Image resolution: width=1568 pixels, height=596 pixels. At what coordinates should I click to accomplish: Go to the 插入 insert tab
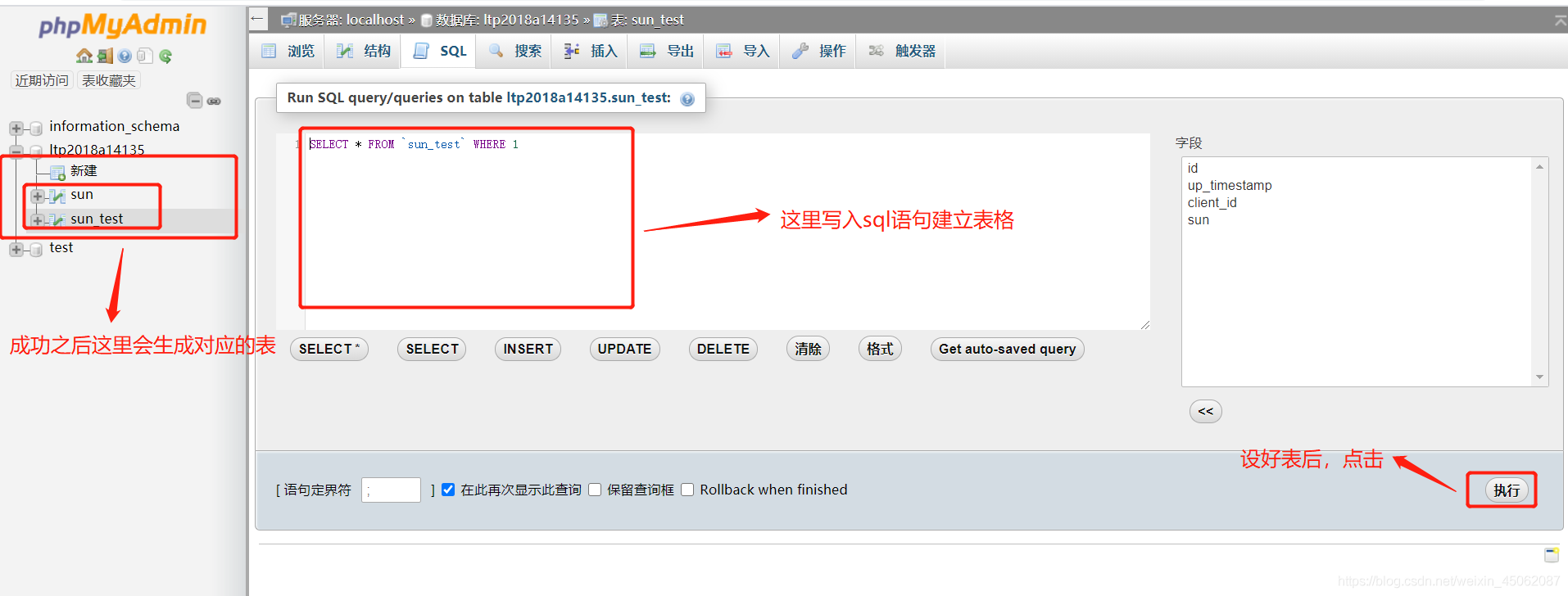click(x=591, y=51)
